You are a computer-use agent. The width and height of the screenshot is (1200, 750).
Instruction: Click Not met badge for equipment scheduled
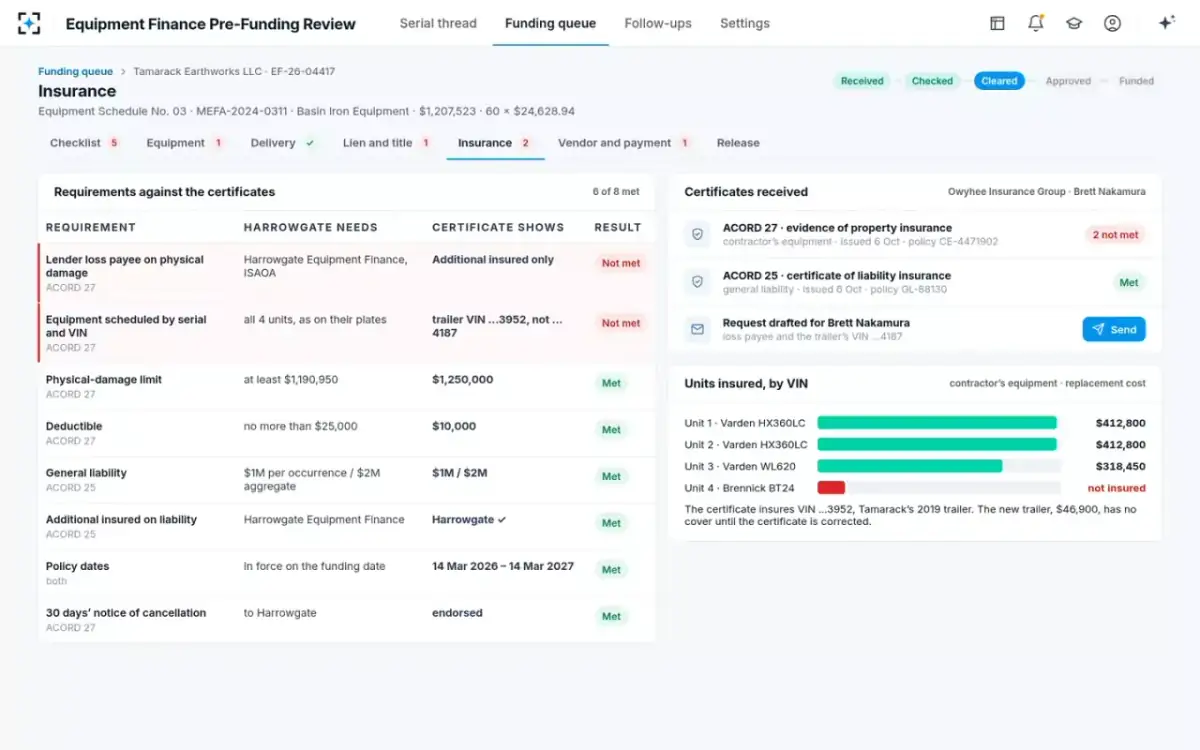(620, 323)
